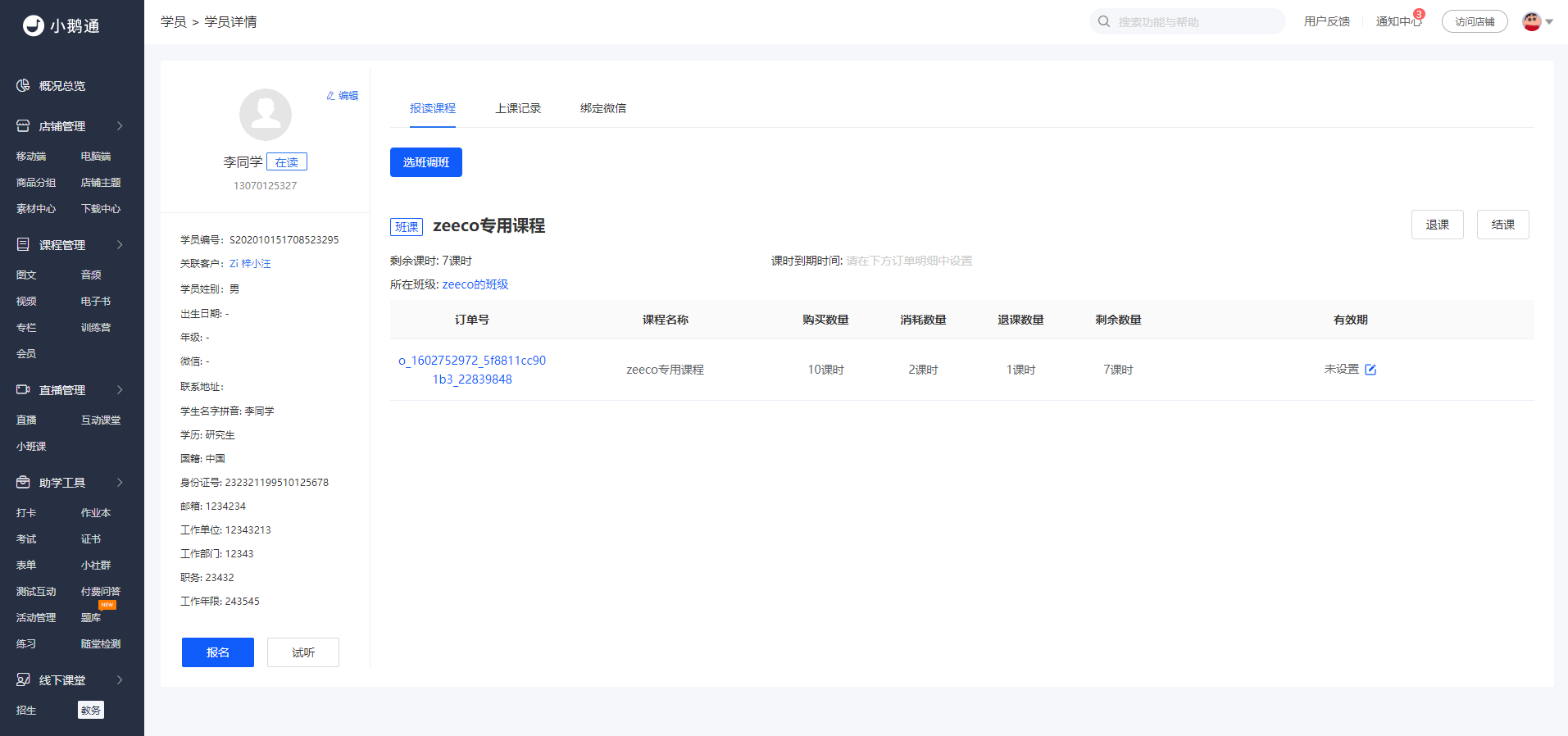The width and height of the screenshot is (1568, 736).
Task: Open 训练营 menu item
Action: tap(96, 327)
